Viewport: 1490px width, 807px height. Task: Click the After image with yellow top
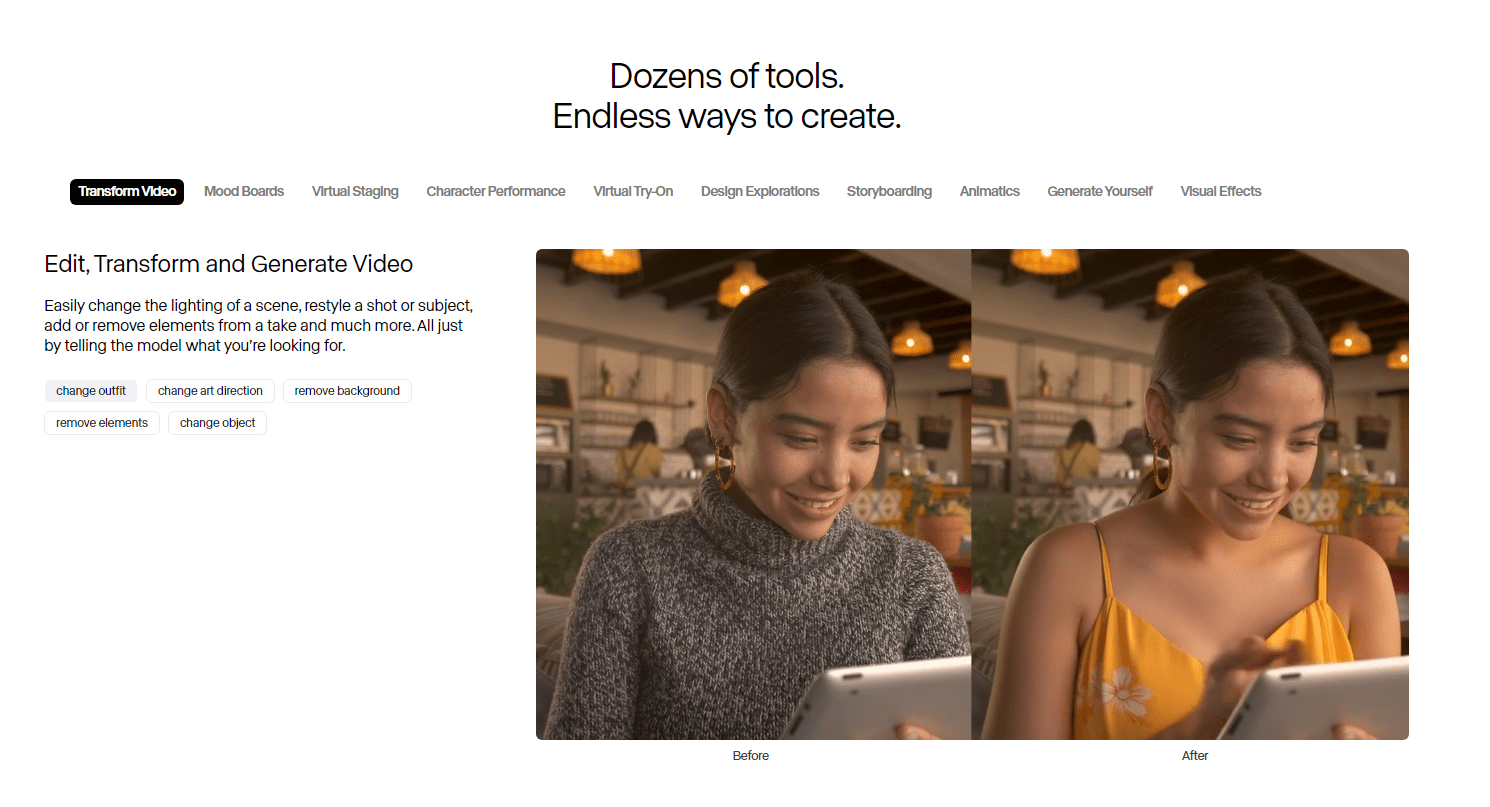pos(1190,494)
